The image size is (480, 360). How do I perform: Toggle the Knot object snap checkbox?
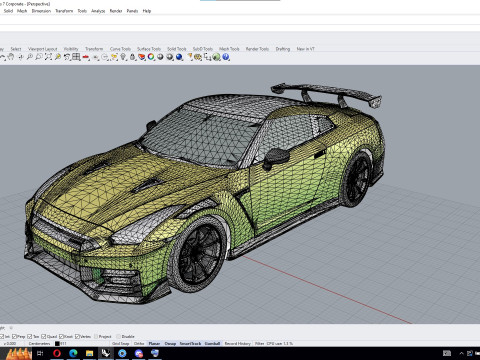pyautogui.click(x=61, y=337)
